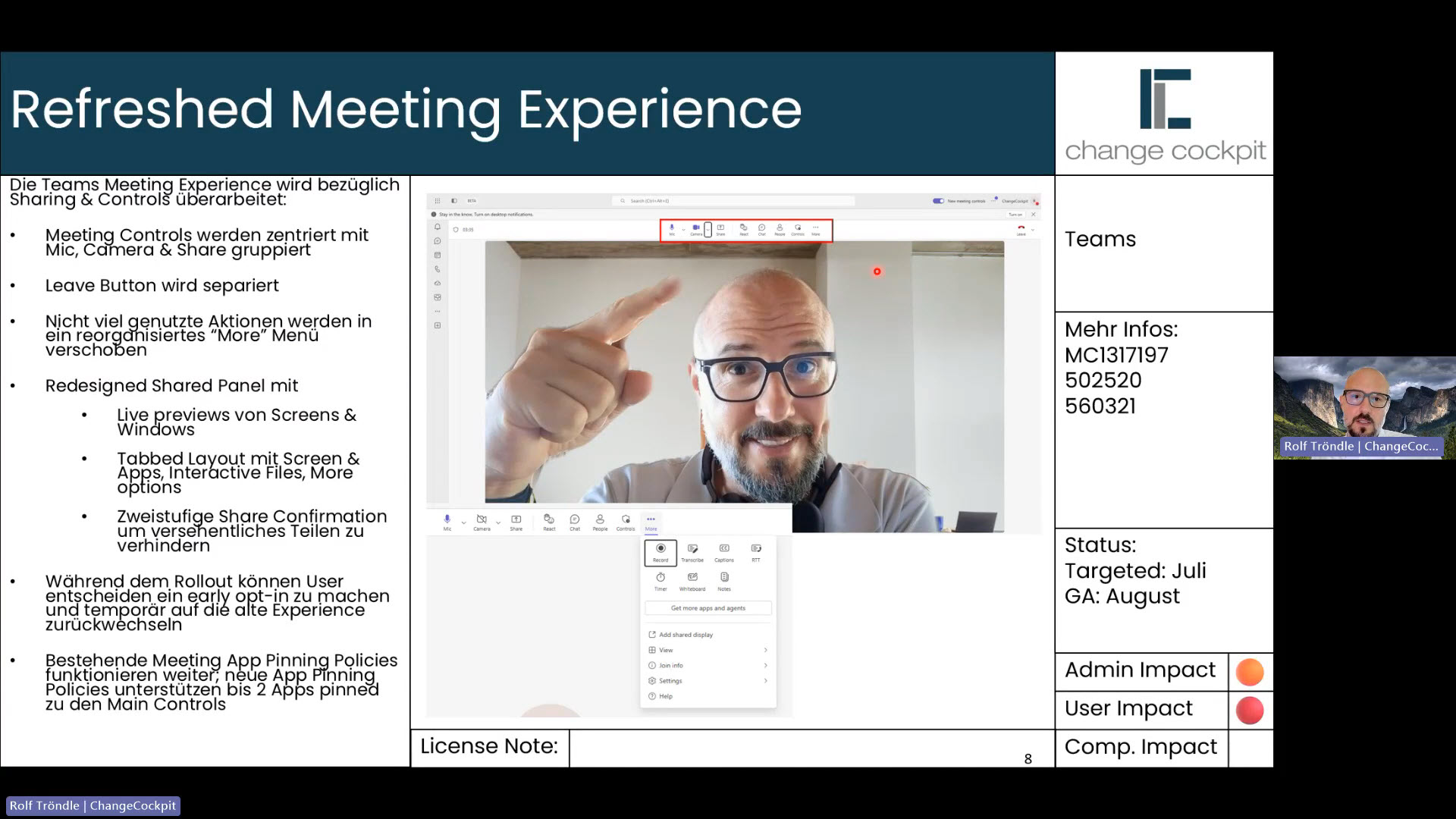
Task: Click Share in the toolbar with open More menu
Action: [x=516, y=522]
